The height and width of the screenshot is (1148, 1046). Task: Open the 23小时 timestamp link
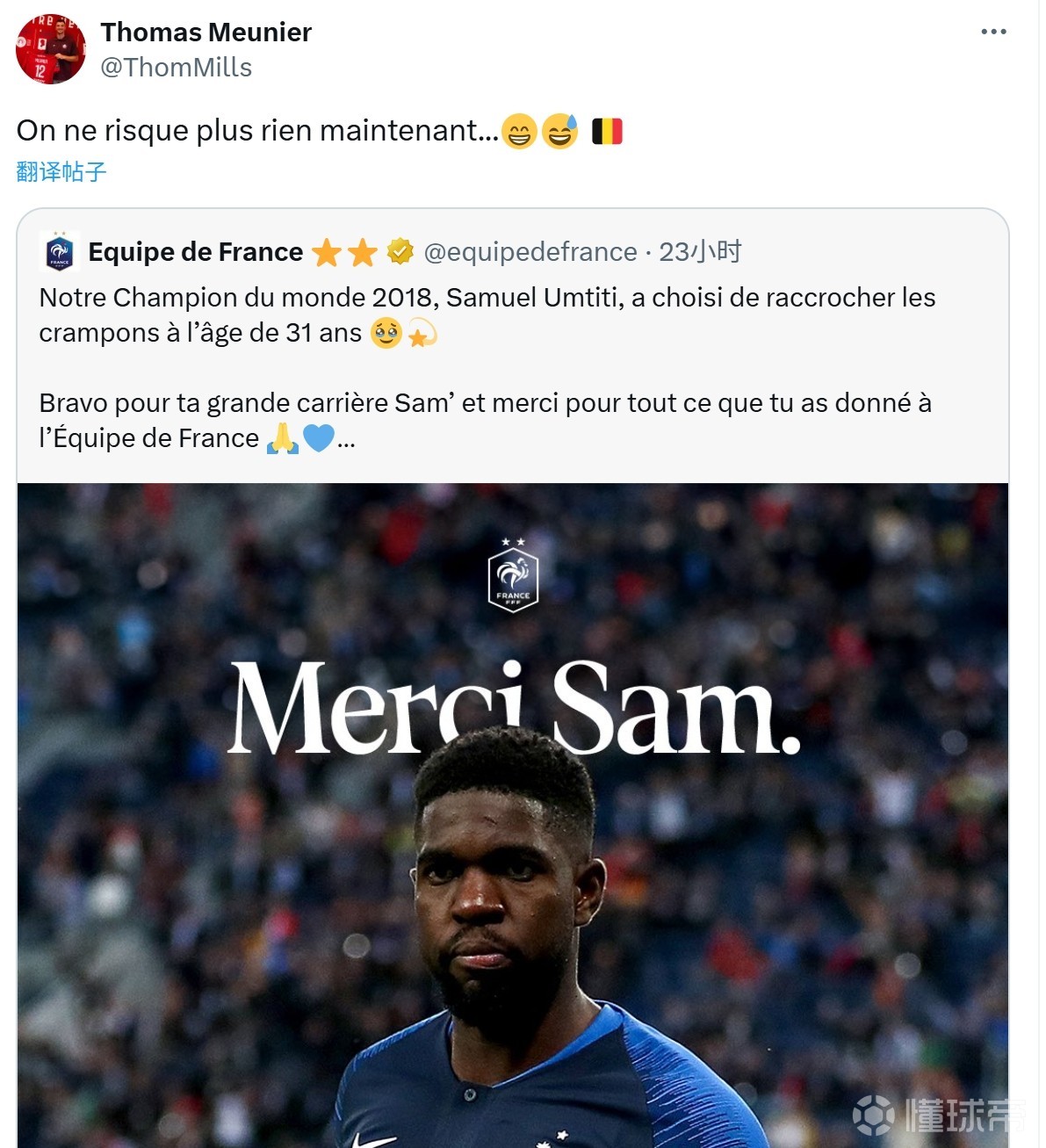[x=700, y=253]
